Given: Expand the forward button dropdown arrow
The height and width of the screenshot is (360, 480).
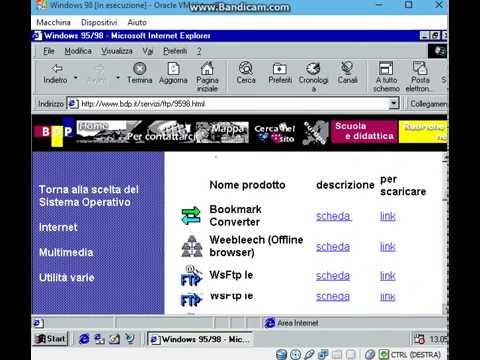Looking at the screenshot, I should [x=118, y=77].
